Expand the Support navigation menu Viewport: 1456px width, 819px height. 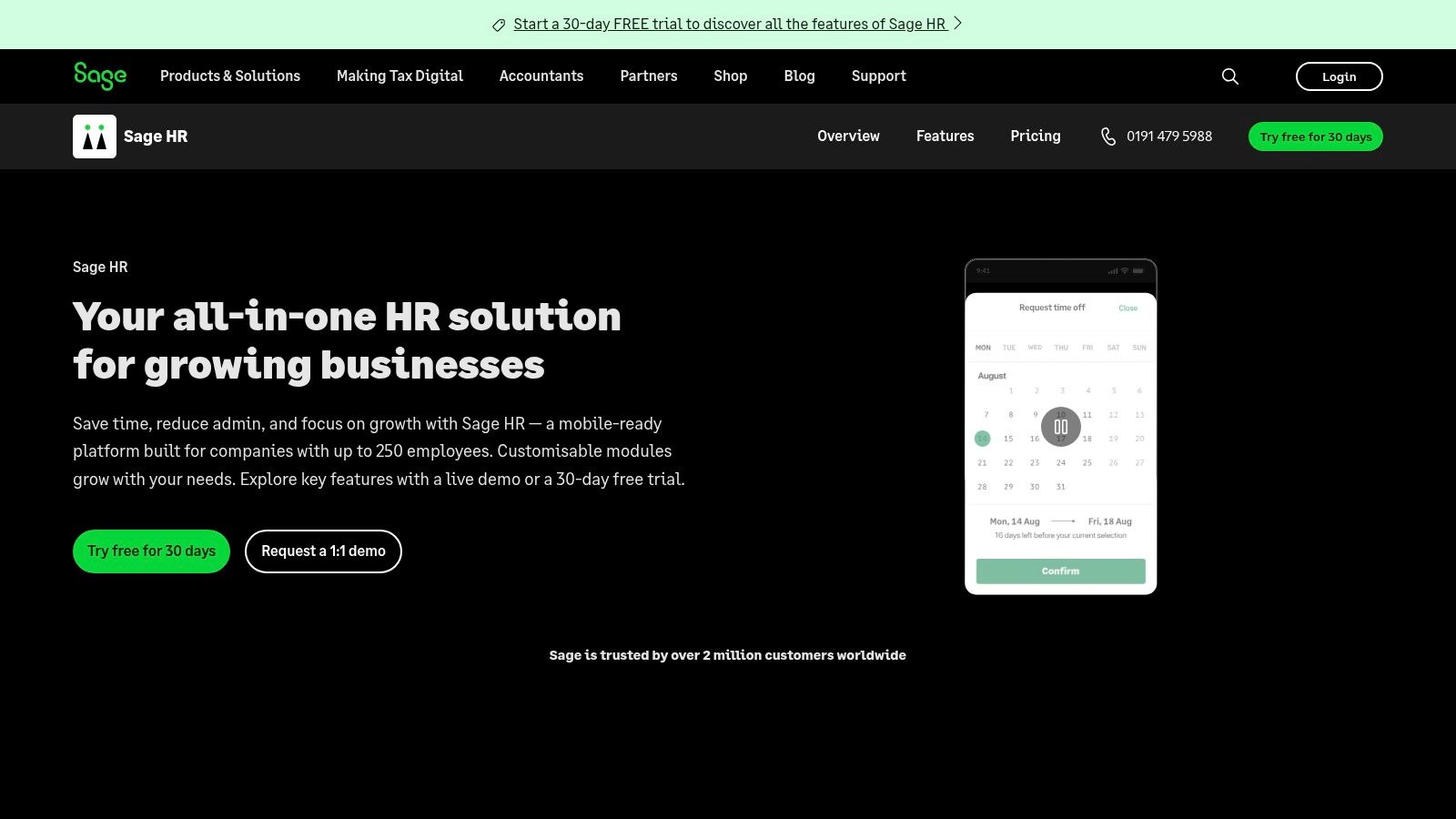coord(878,76)
